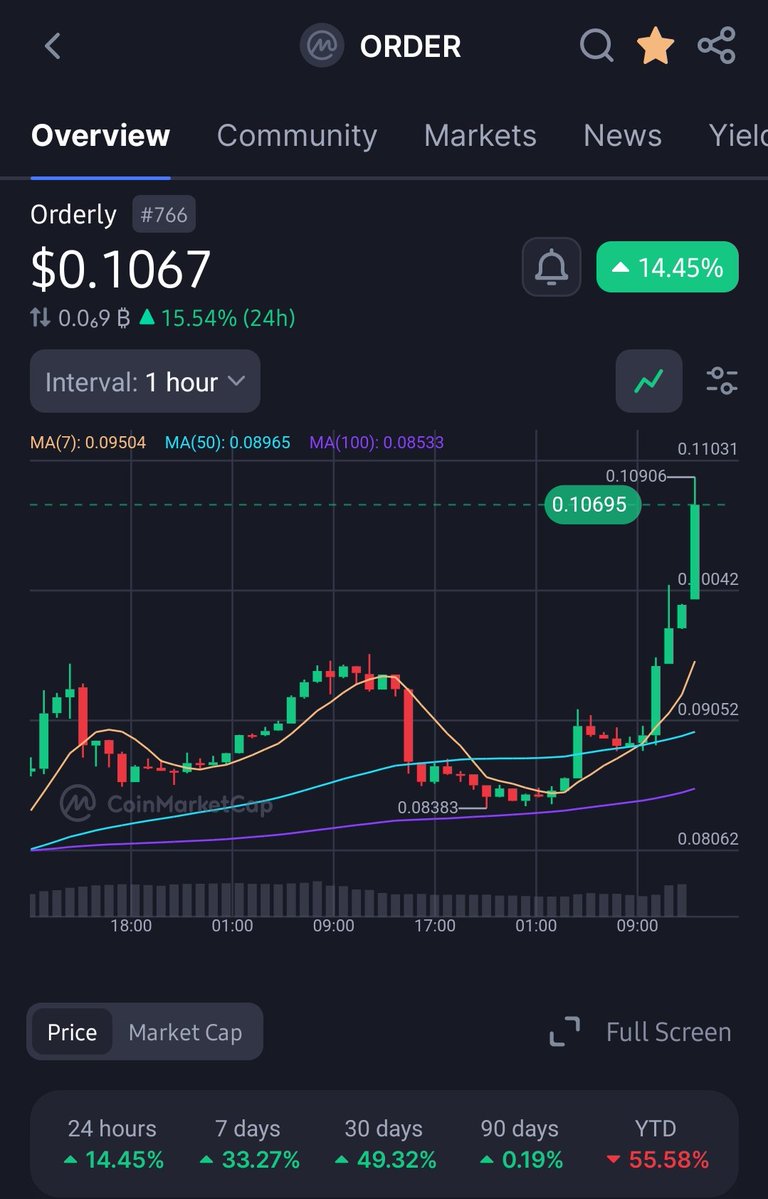Tap the 14.45% change badge
The width and height of the screenshot is (768, 1199).
(x=667, y=267)
